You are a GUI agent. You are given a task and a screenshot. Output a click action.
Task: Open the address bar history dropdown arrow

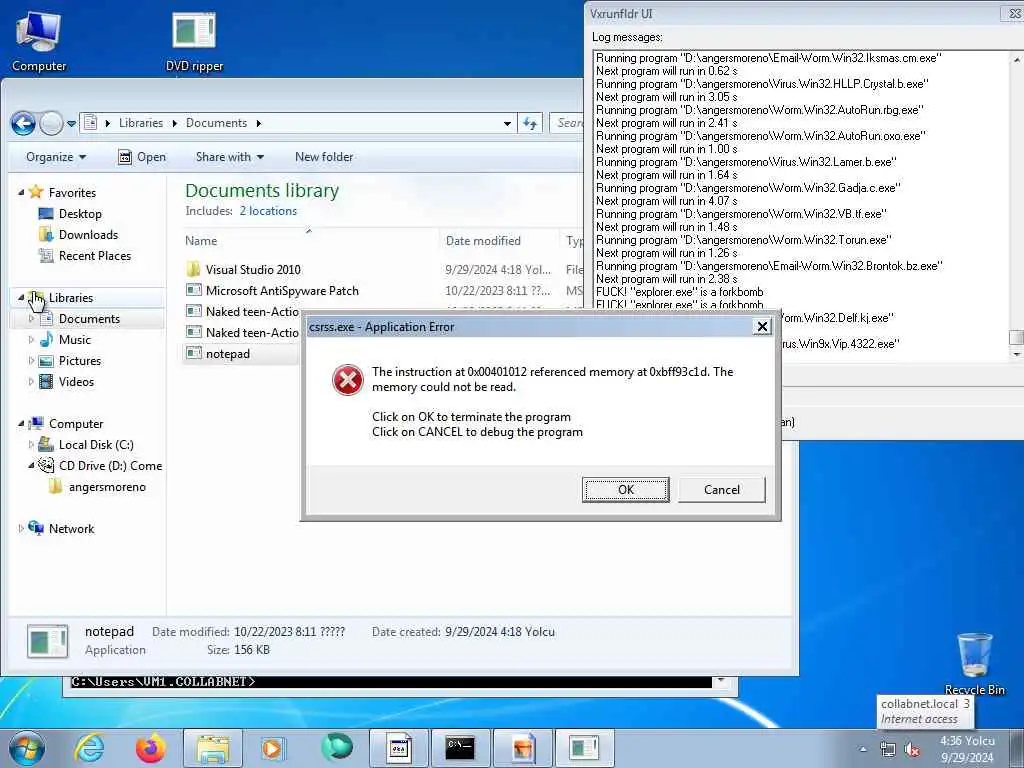pos(507,123)
